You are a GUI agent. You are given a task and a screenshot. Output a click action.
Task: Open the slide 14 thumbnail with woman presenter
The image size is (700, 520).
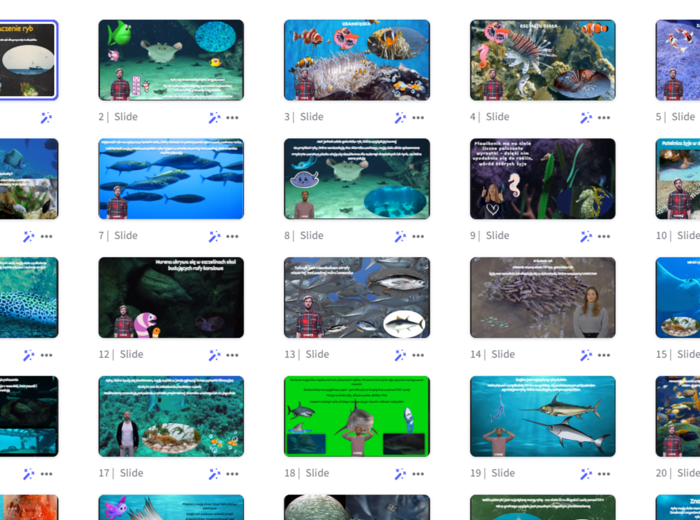(542, 297)
